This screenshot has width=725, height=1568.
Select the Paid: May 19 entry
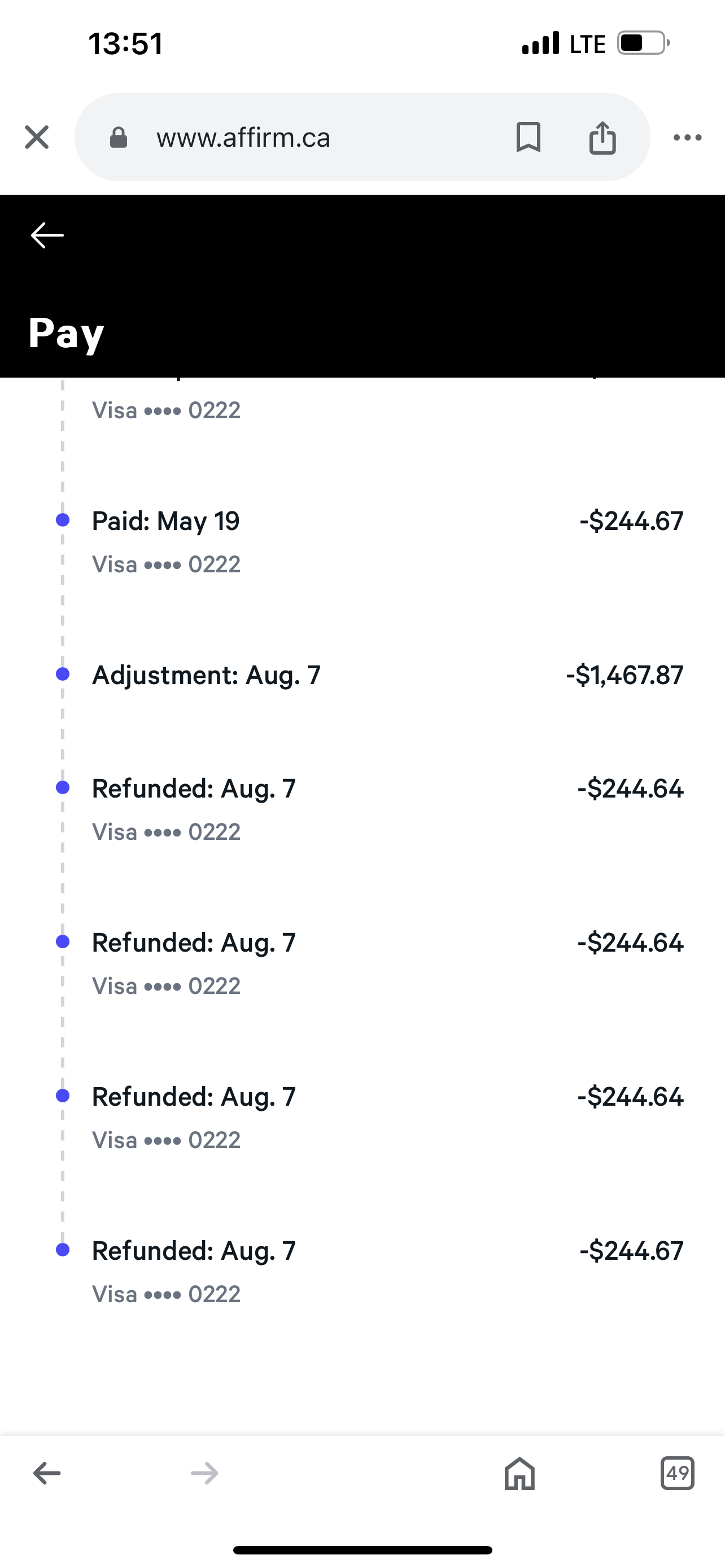[x=165, y=521]
